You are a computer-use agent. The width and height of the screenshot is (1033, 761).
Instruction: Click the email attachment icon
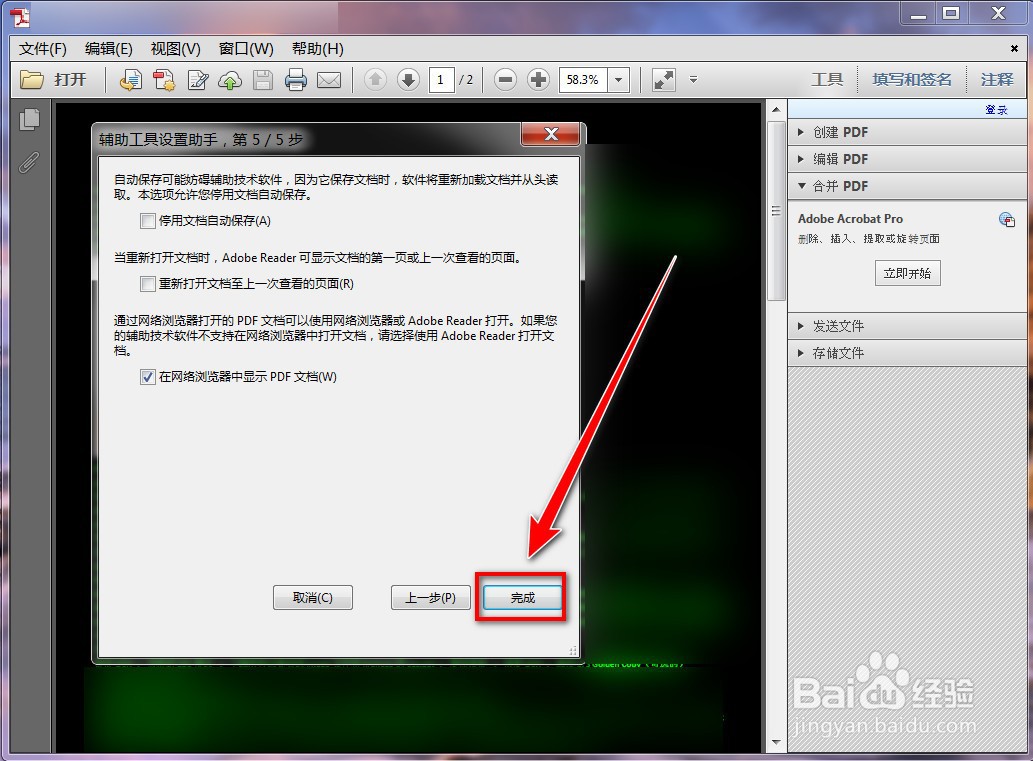coord(330,79)
